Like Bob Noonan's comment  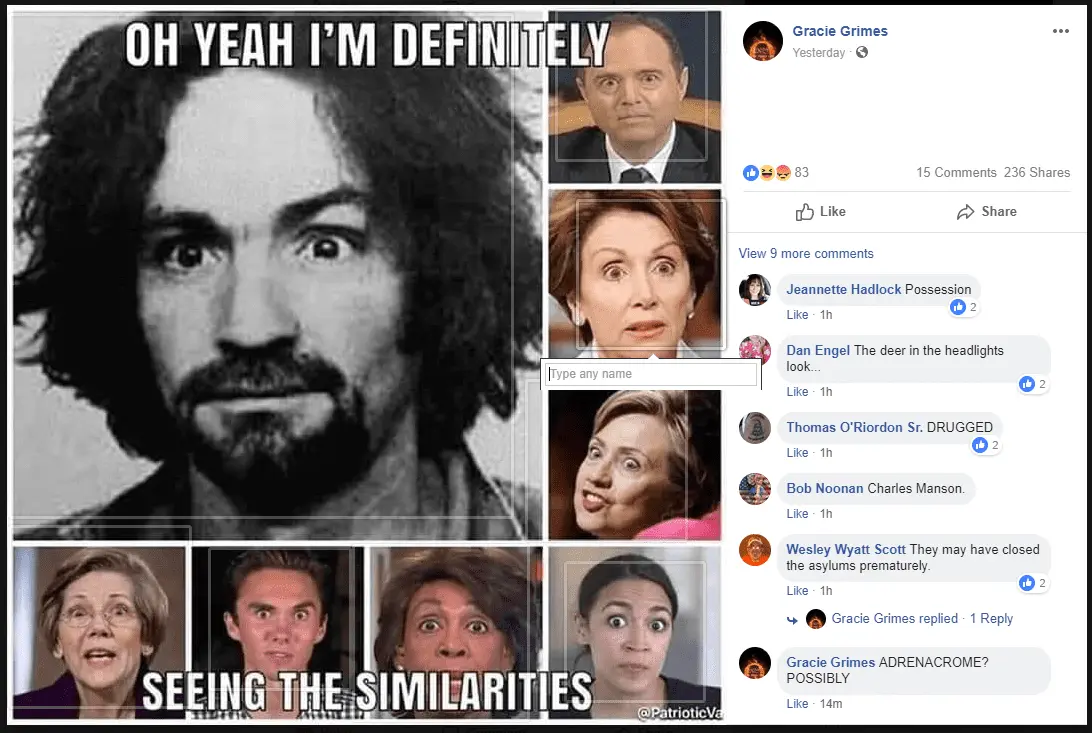click(x=797, y=514)
